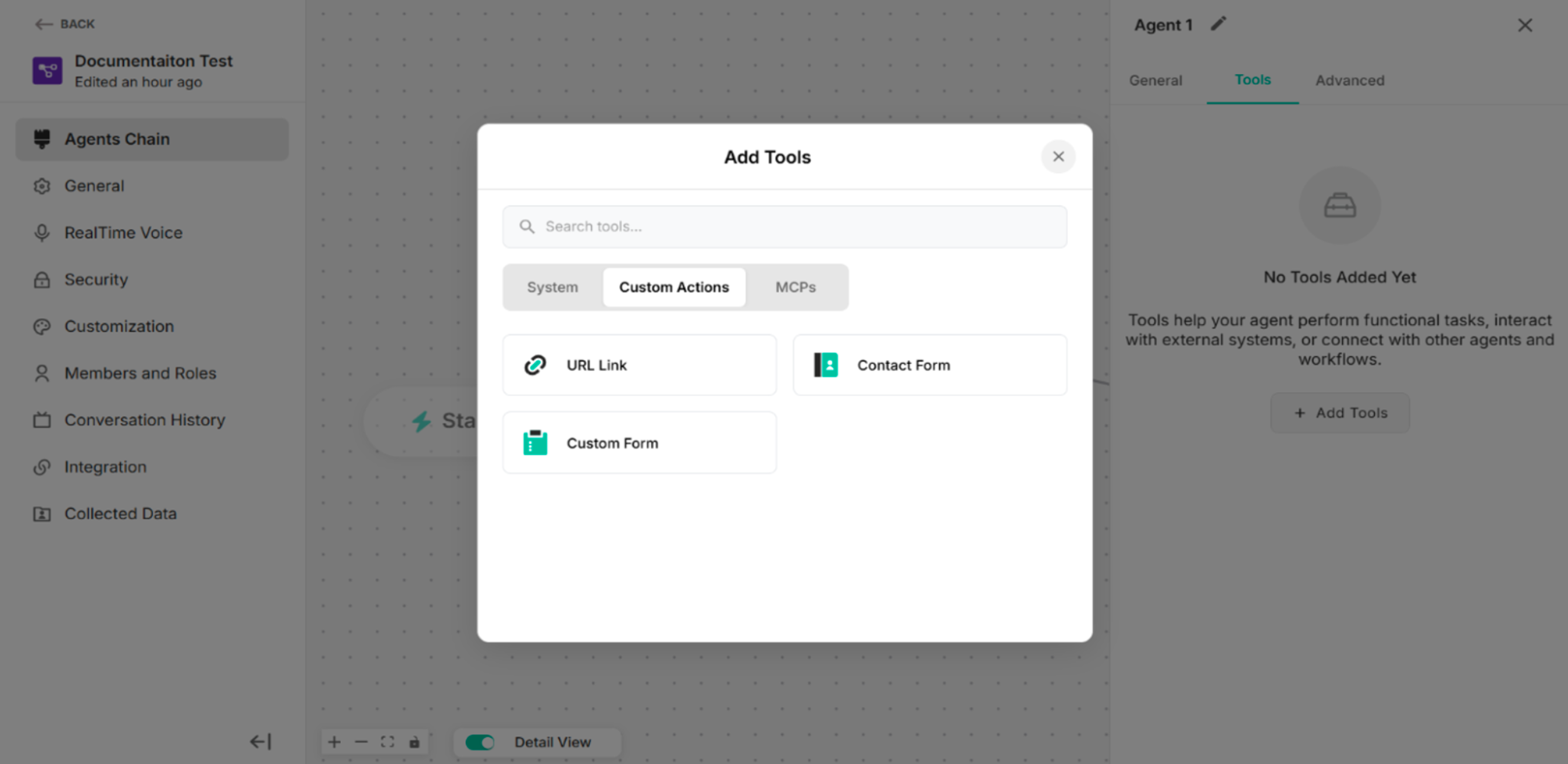Open the General tab in Agent panel
The height and width of the screenshot is (764, 1568).
(1155, 80)
